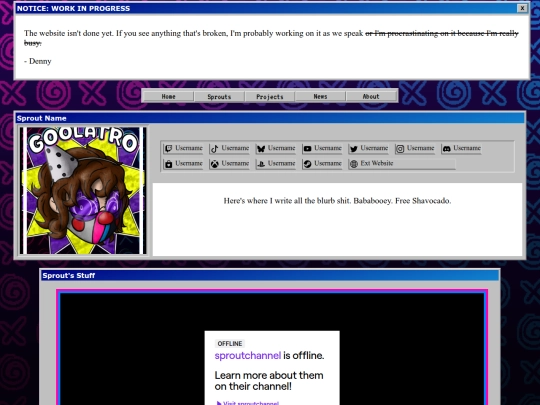Click 'NOTICE: WORK IN PROGRESS' title bar text
Image resolution: width=540 pixels, height=405 pixels.
[73, 8]
